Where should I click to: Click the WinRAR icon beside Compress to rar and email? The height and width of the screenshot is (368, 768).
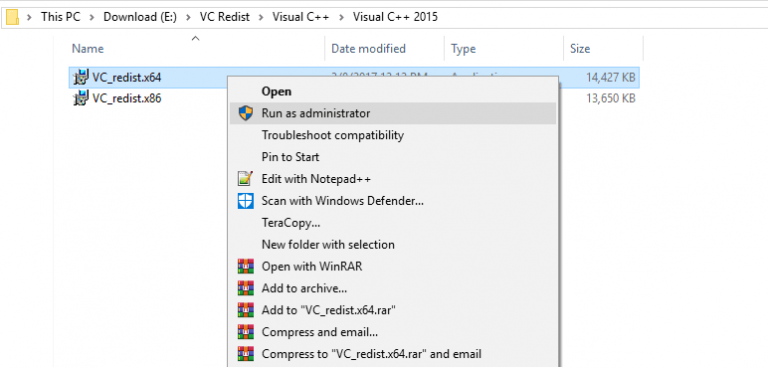click(x=246, y=353)
